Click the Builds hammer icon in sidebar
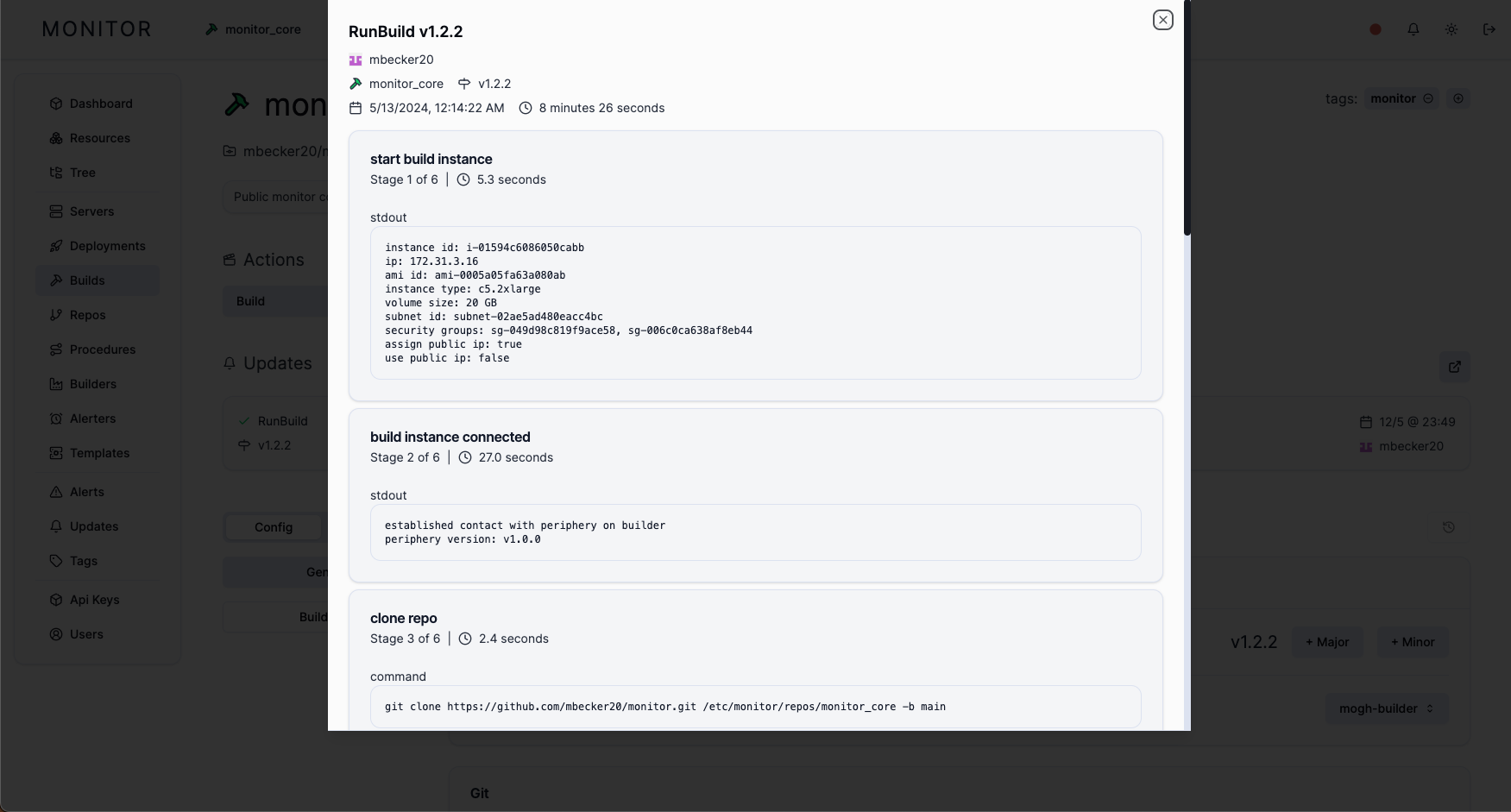This screenshot has height=812, width=1511. click(x=56, y=280)
